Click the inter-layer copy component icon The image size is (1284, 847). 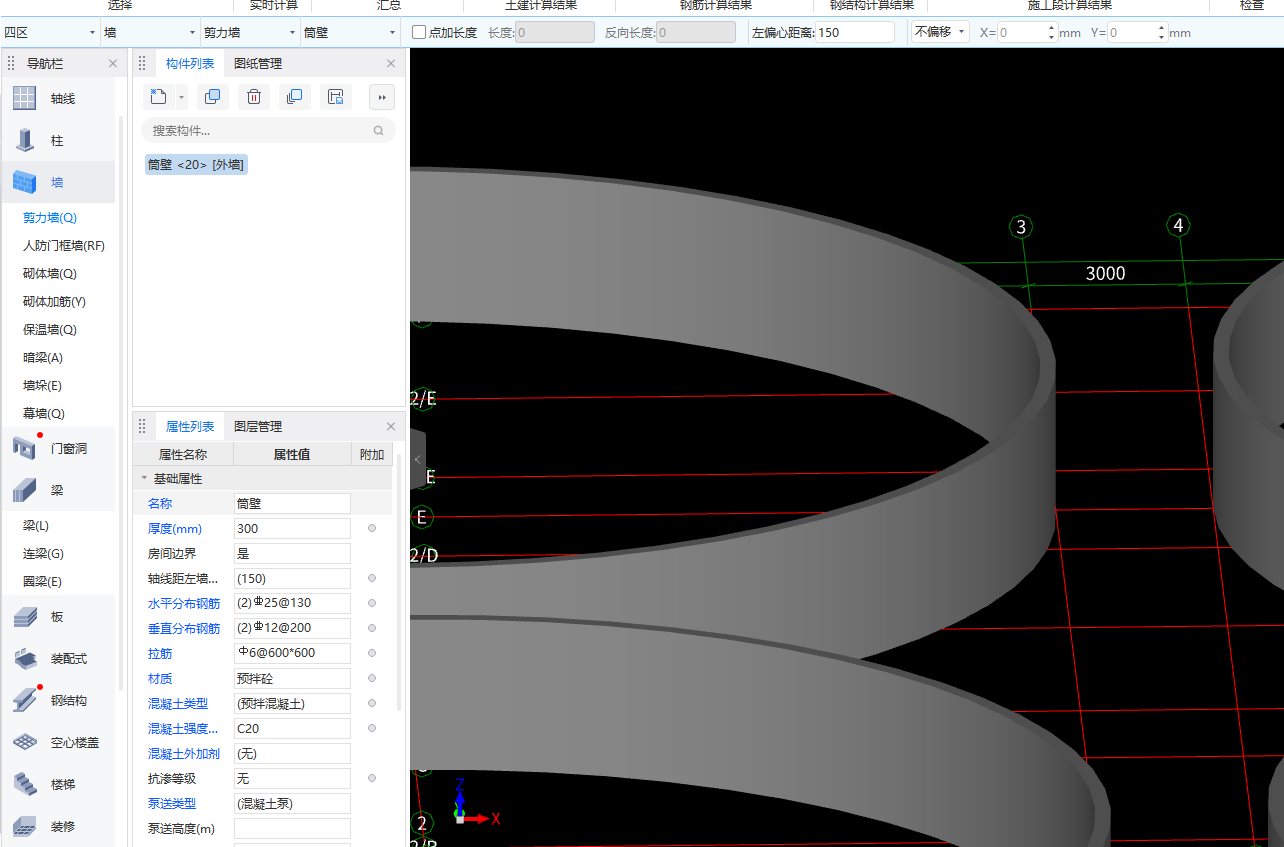(294, 97)
